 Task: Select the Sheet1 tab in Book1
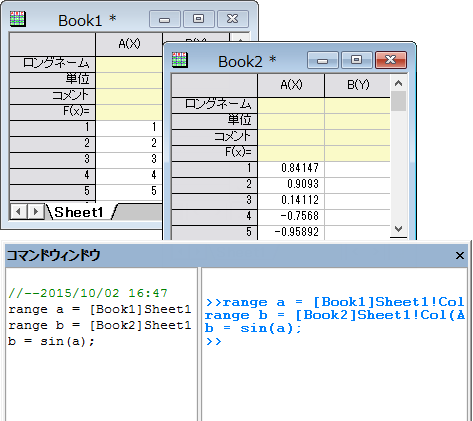pyautogui.click(x=79, y=212)
